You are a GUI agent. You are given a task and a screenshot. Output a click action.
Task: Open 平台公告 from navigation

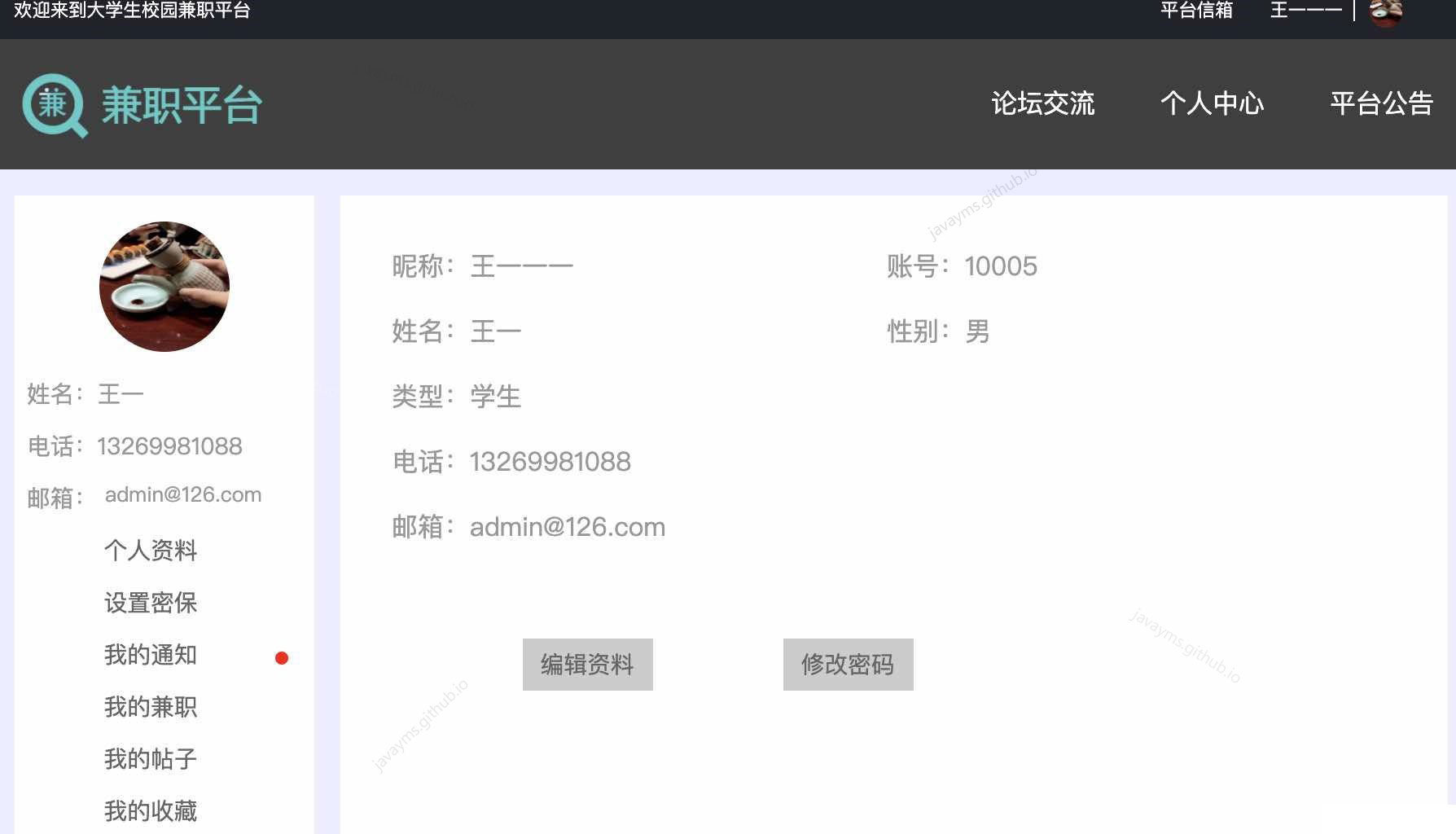point(1382,104)
